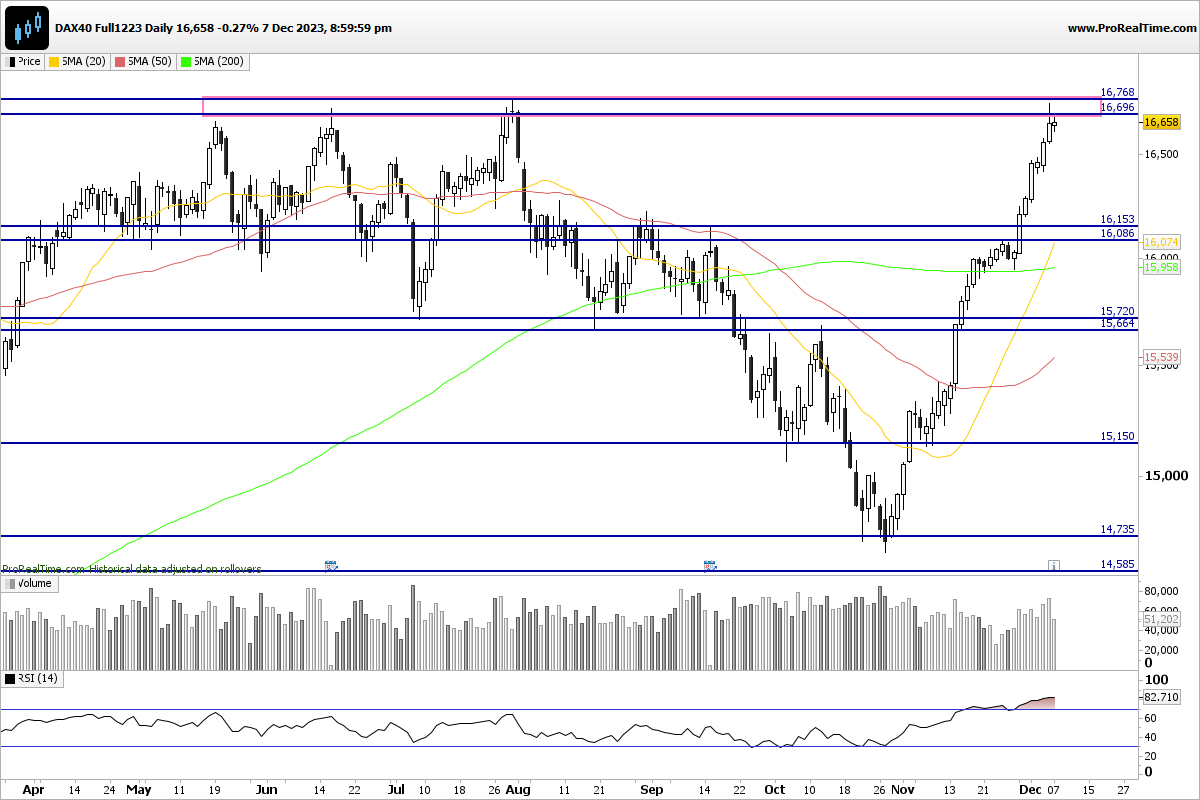Viewport: 1200px width, 800px height.
Task: Click the Aug label on the date axis
Action: coord(518,789)
